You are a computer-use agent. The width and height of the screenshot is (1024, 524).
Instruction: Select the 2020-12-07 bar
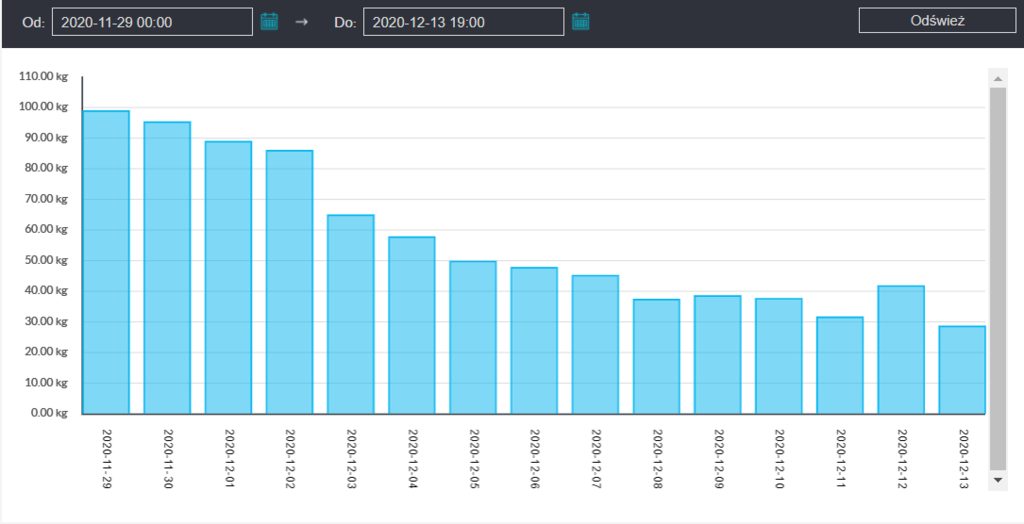595,344
